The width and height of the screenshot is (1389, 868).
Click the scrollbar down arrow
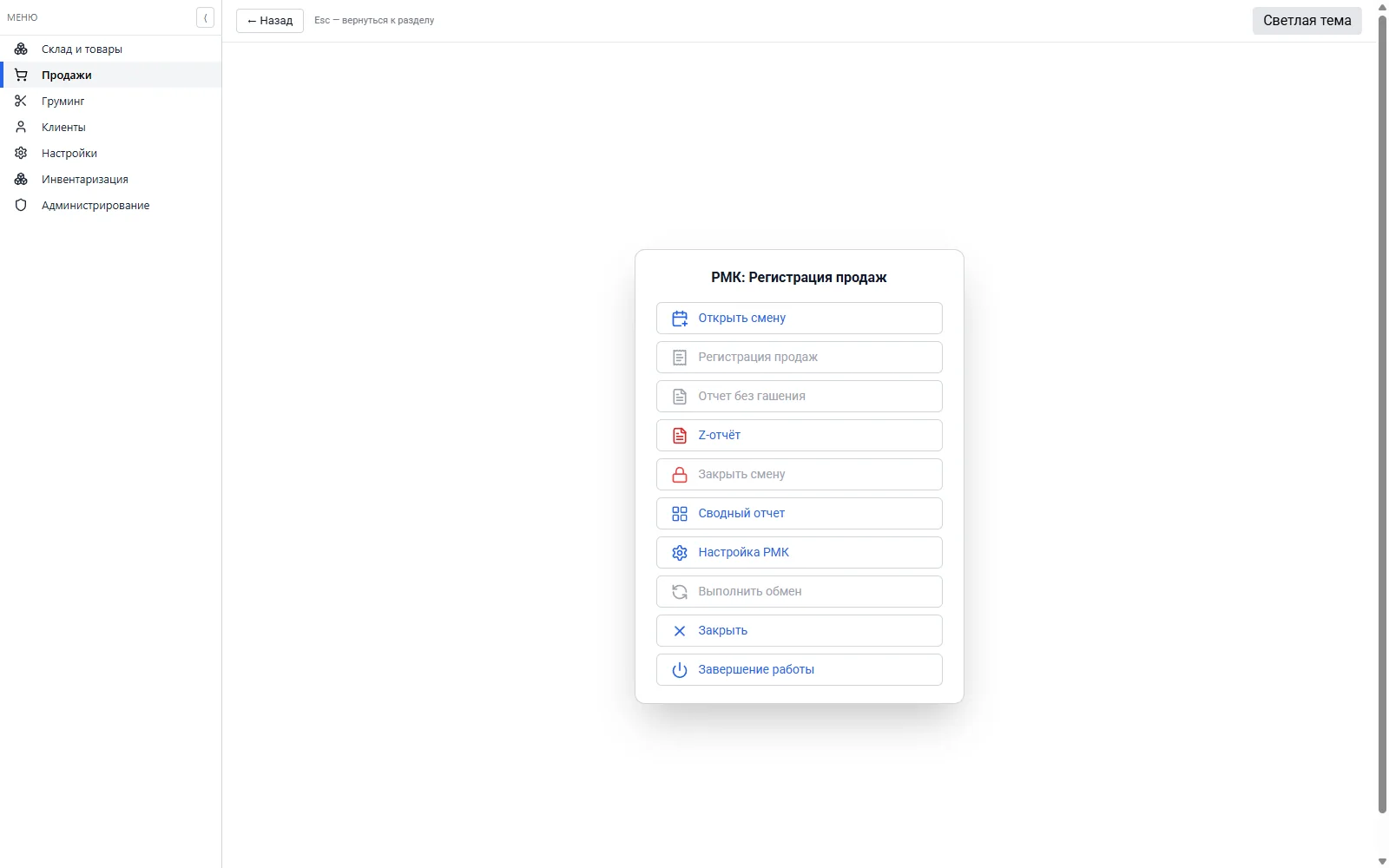1382,861
